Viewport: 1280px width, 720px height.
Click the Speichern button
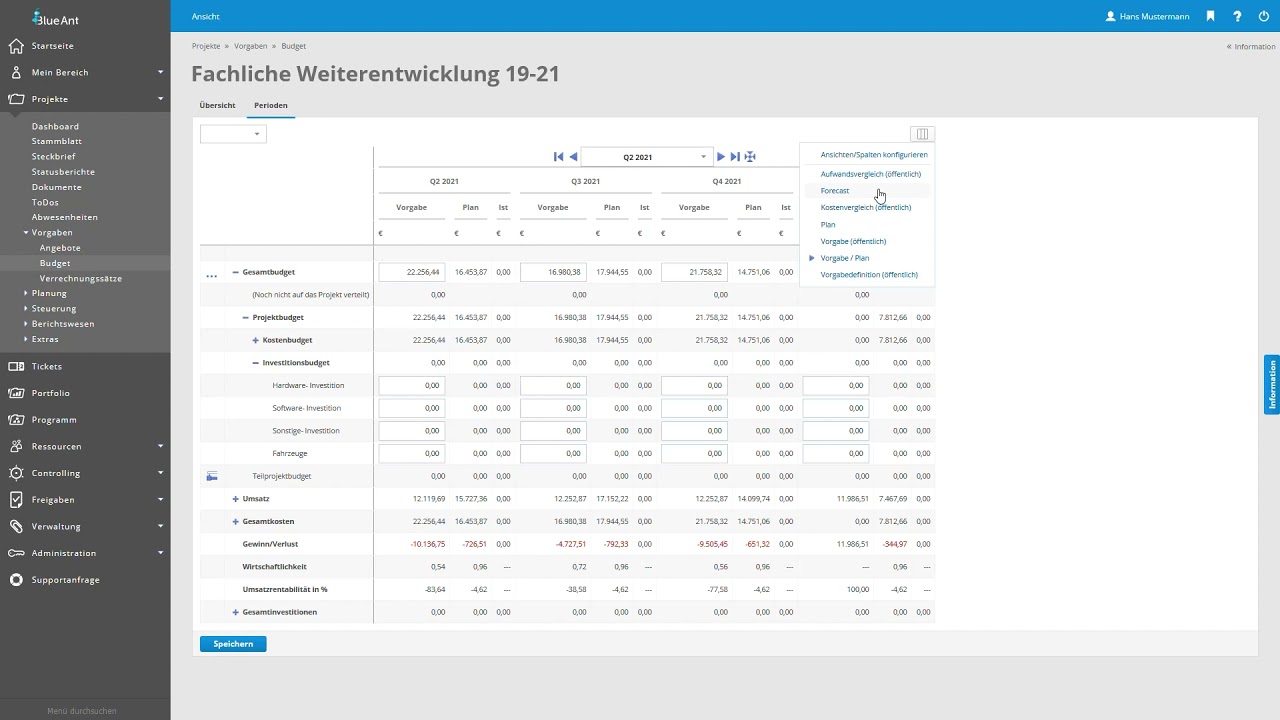(233, 644)
